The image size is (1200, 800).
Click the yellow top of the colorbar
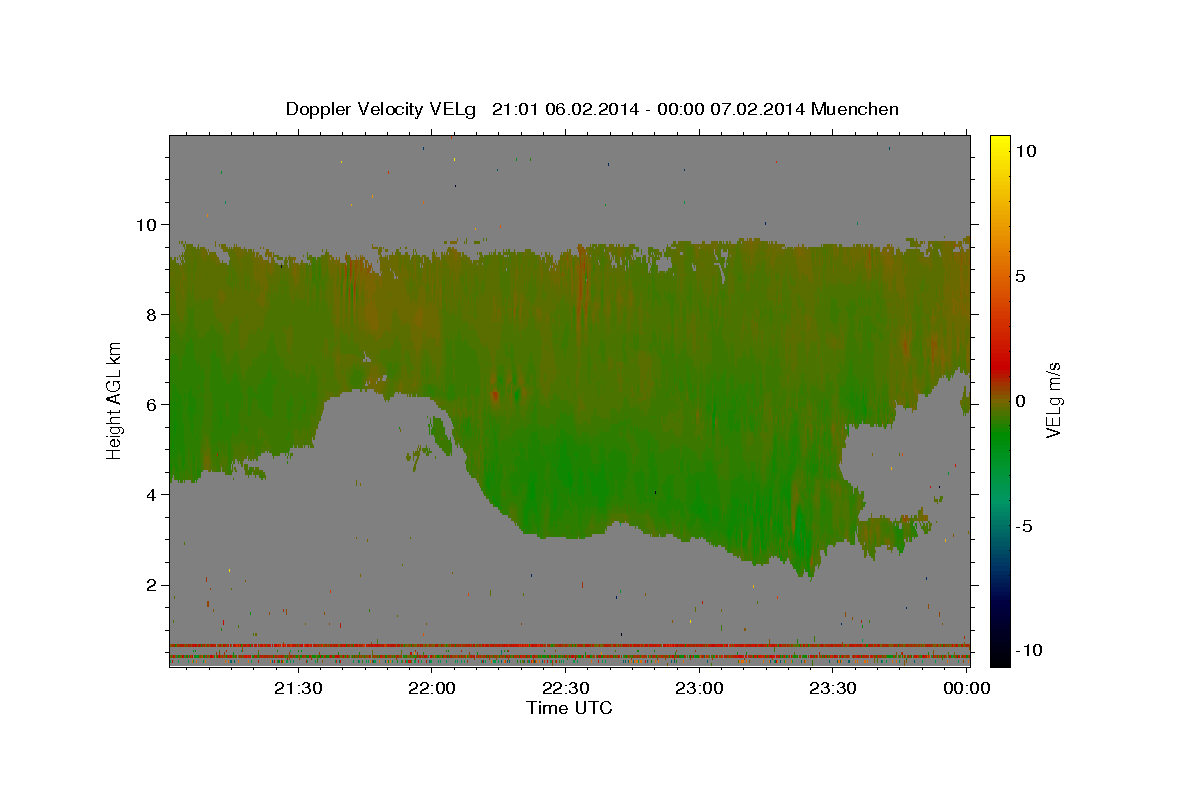[x=1000, y=145]
